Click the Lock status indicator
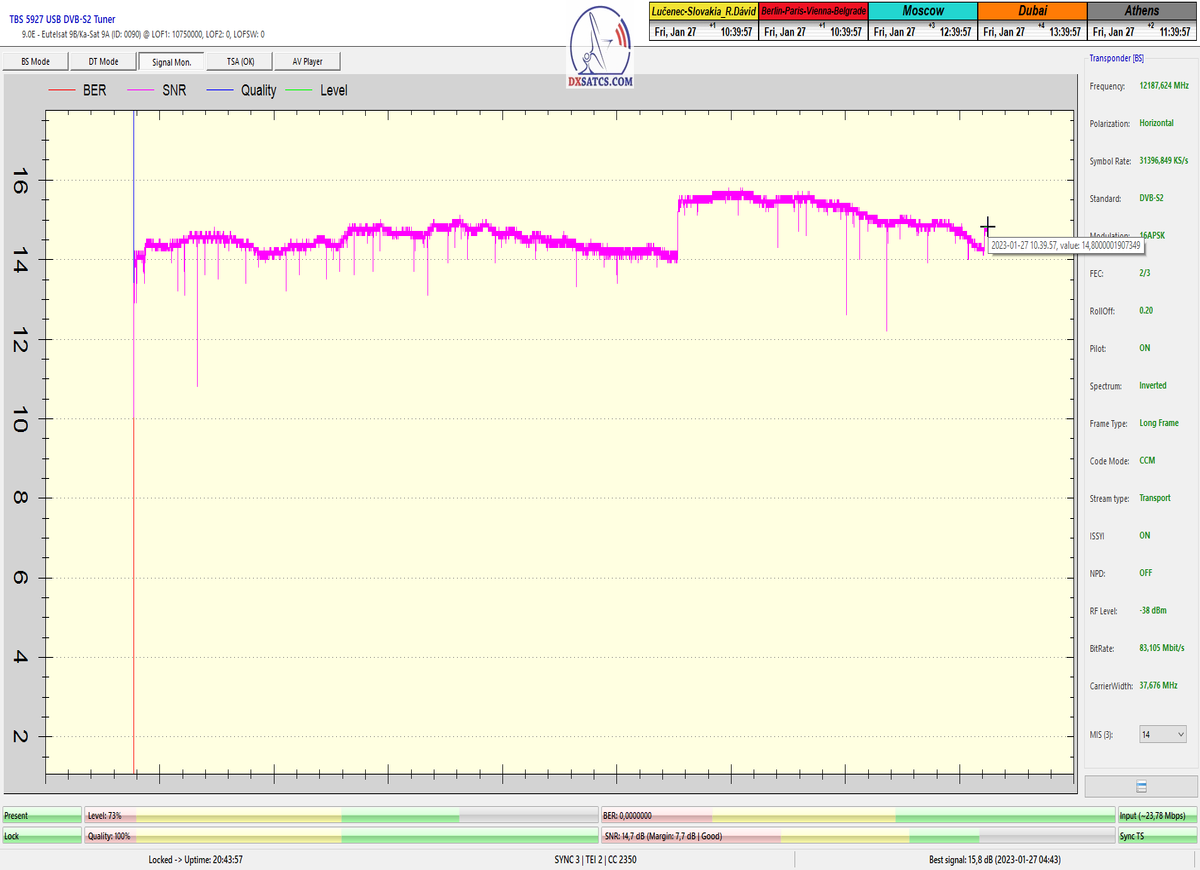1200x870 pixels. pos(41,835)
